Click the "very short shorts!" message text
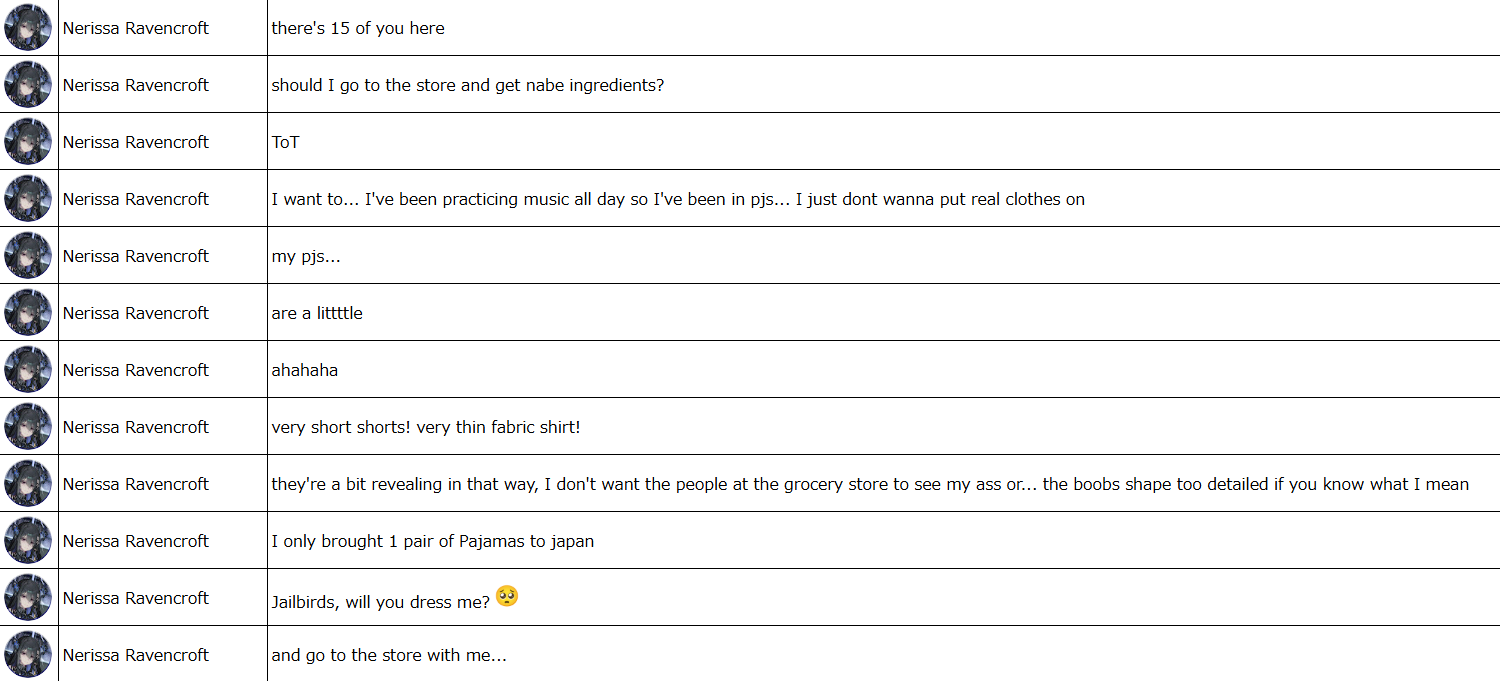 (426, 427)
